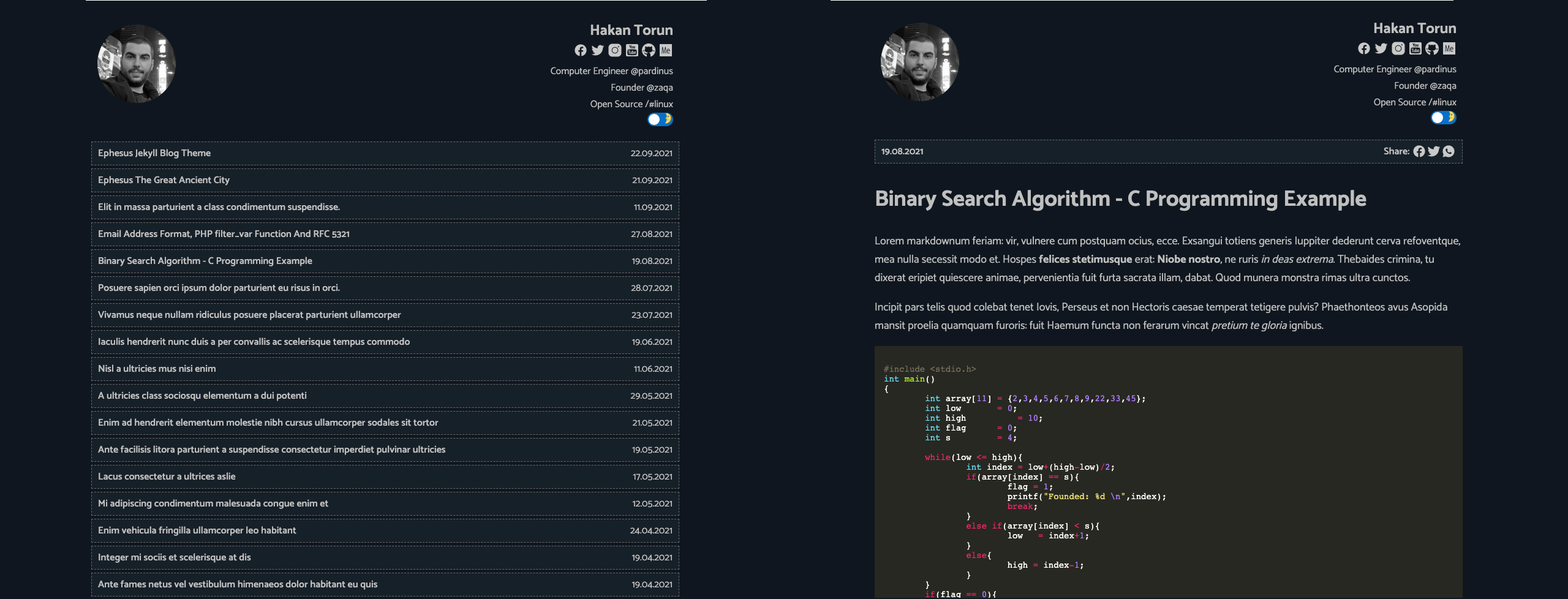
Task: Open 'Binary Search Algorithm' post in list
Action: (x=205, y=261)
